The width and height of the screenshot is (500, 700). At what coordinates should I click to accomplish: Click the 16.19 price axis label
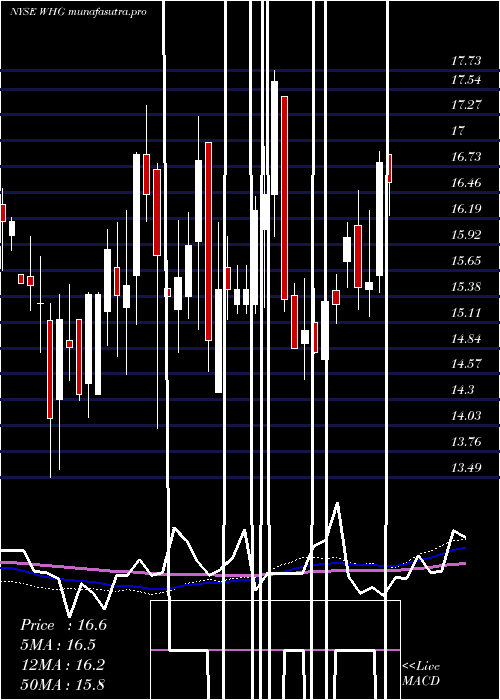pyautogui.click(x=466, y=208)
